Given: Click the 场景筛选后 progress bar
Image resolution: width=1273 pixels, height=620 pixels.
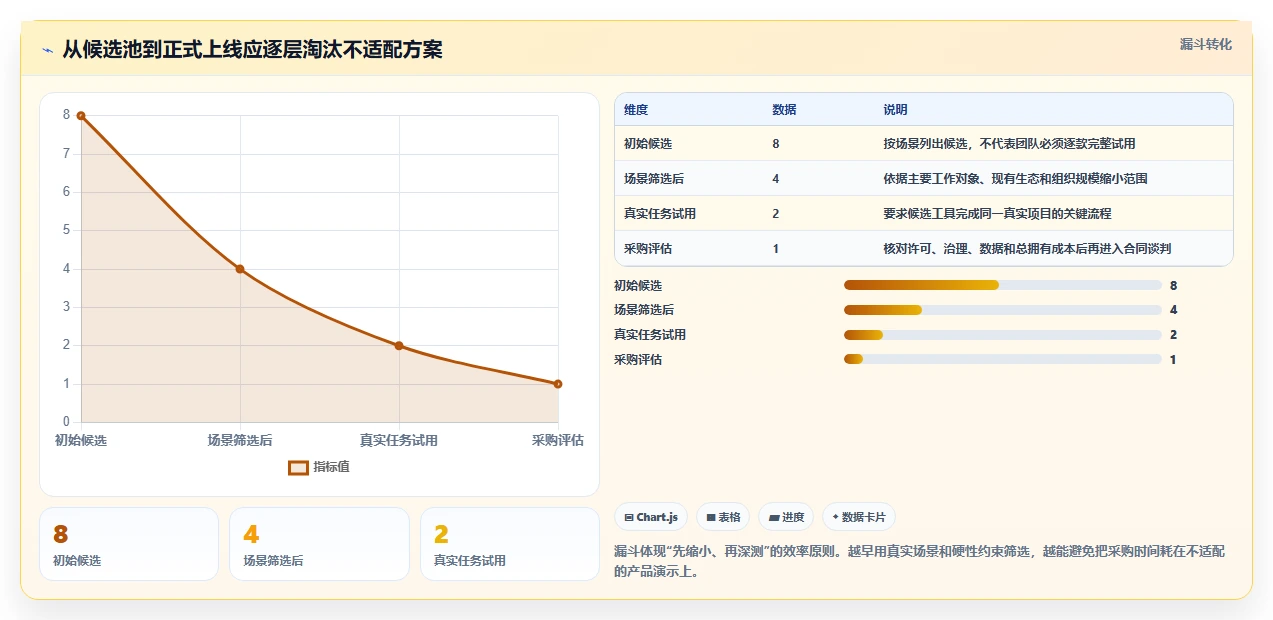Looking at the screenshot, I should coord(1003,311).
